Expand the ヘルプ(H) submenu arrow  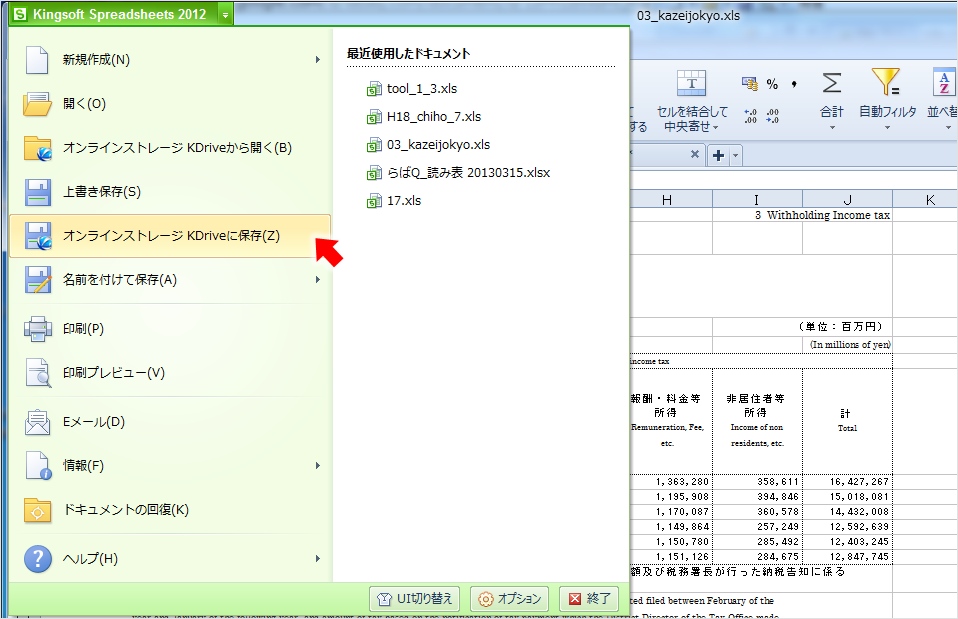[318, 559]
